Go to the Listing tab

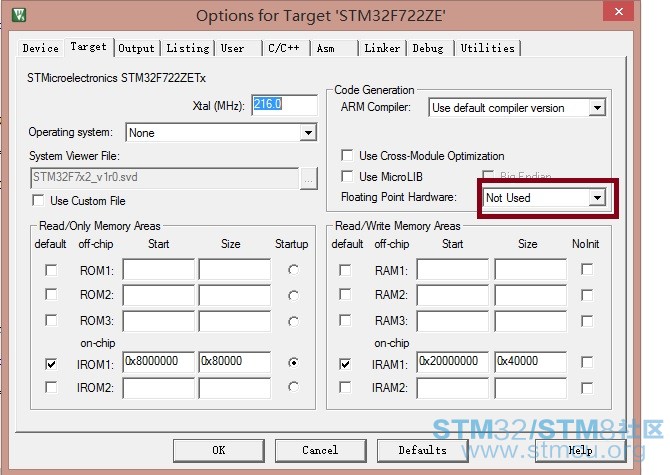188,48
